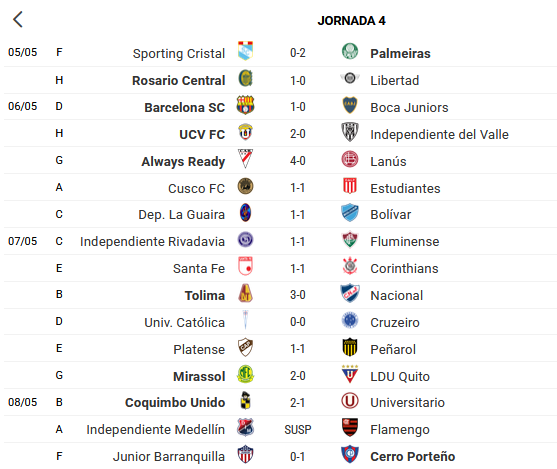
Task: Open the Tolima 3-0 Nacional score
Action: pos(298,295)
